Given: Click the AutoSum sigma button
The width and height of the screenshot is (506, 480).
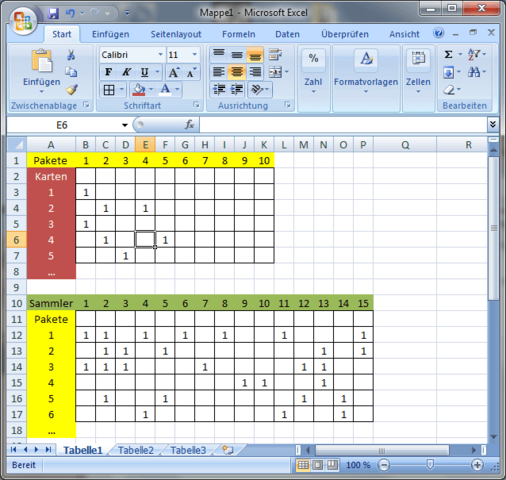Looking at the screenshot, I should [x=449, y=54].
